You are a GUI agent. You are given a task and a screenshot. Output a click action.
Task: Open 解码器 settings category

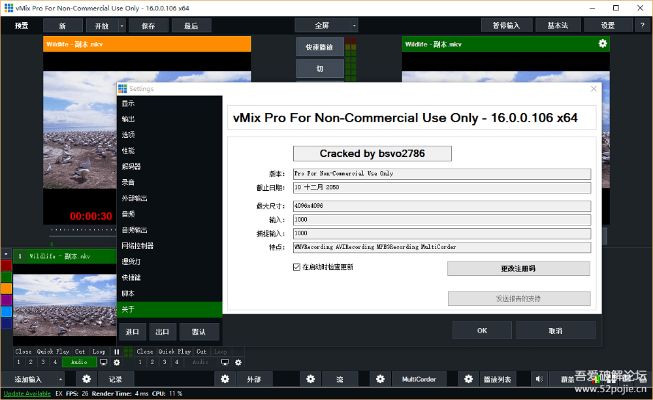(169, 167)
